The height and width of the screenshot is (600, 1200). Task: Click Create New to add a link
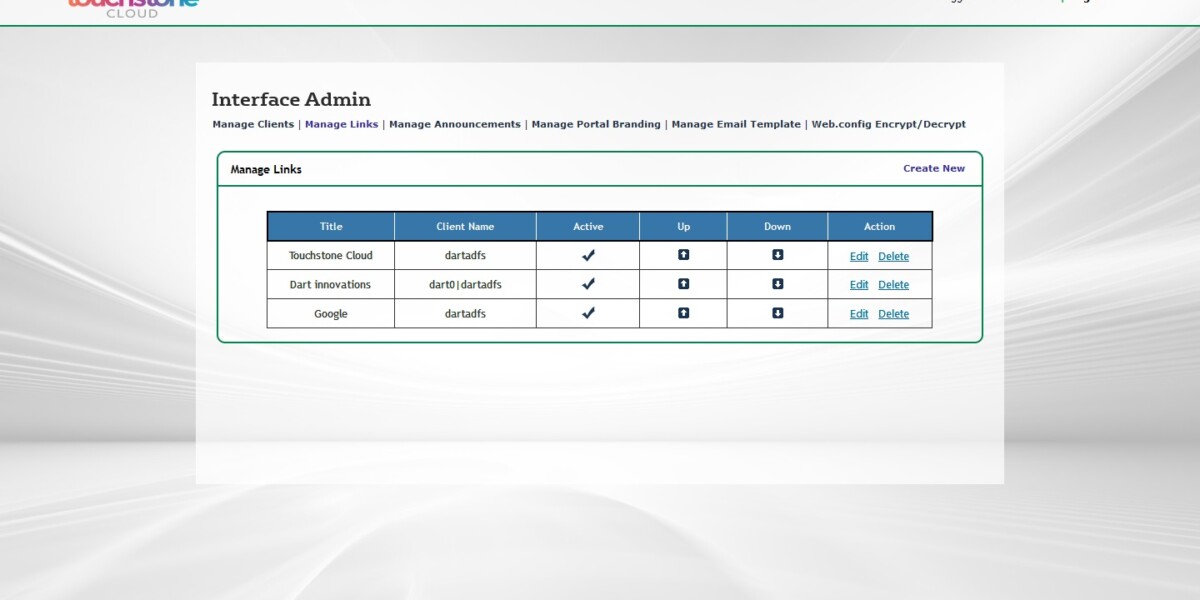(933, 168)
